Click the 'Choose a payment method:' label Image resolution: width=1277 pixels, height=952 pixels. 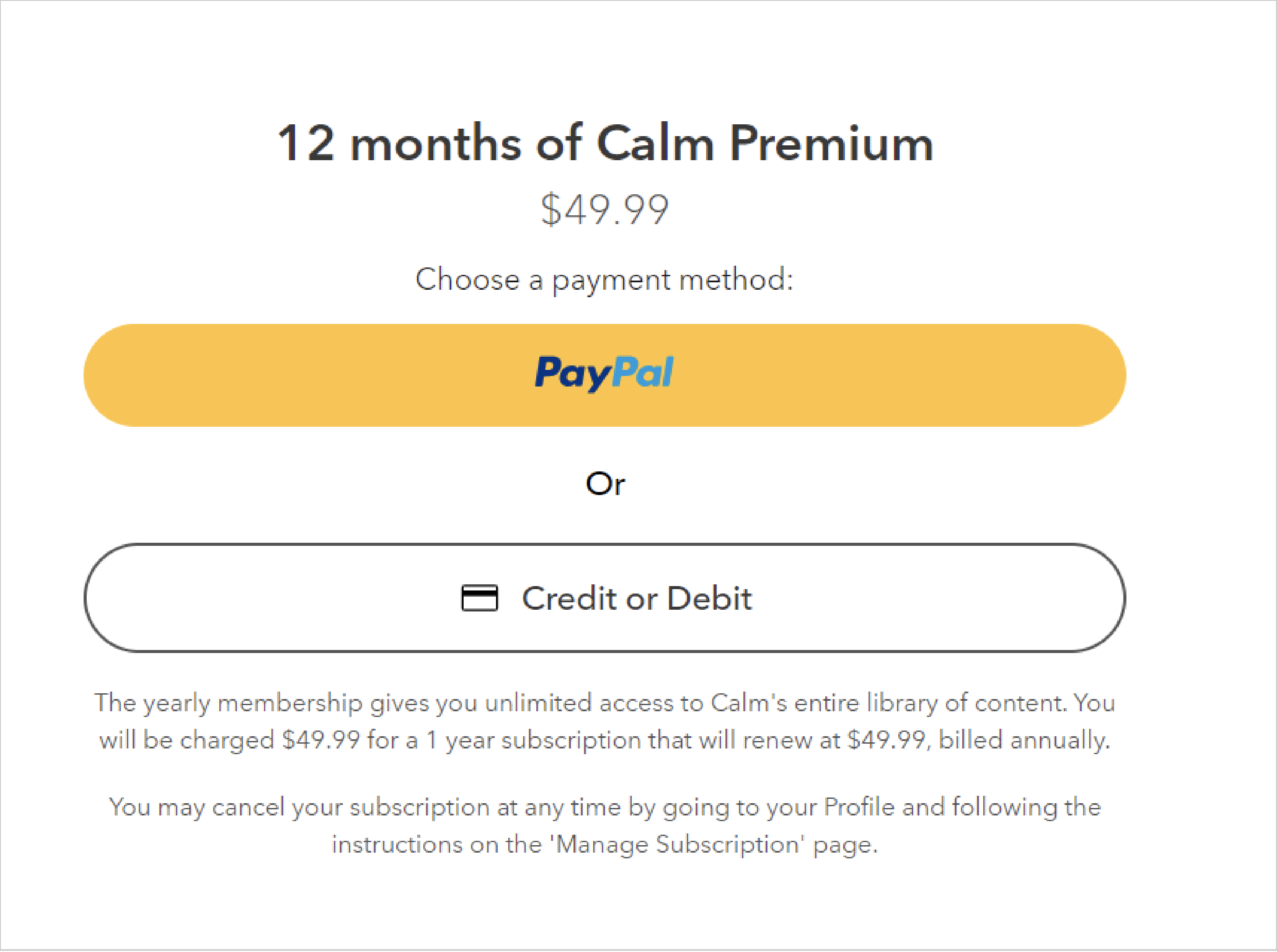(x=605, y=281)
